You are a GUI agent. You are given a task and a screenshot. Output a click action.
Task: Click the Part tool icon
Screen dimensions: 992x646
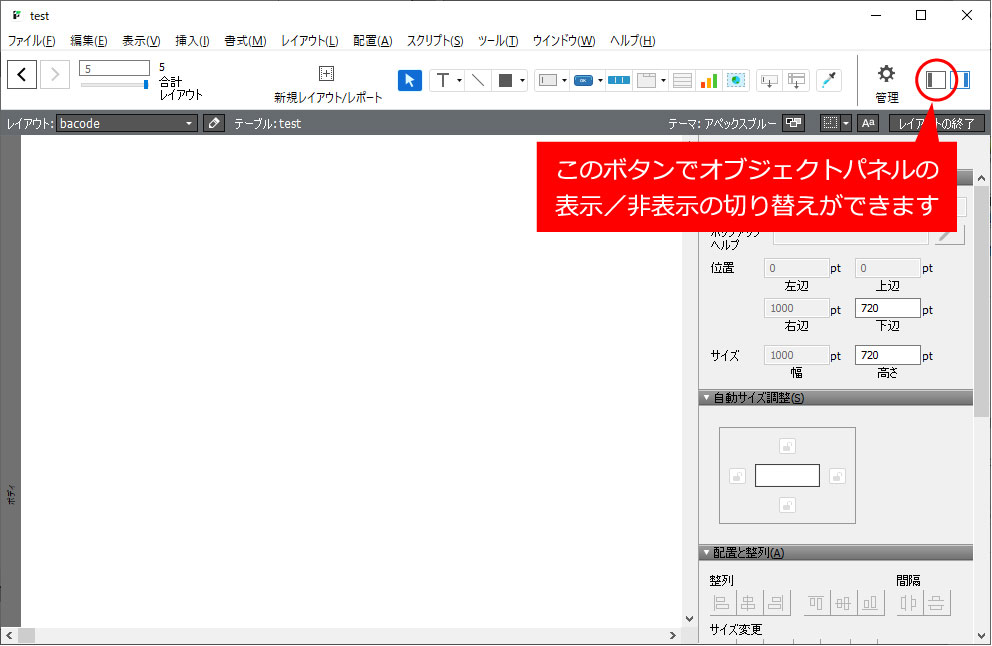click(x=797, y=80)
